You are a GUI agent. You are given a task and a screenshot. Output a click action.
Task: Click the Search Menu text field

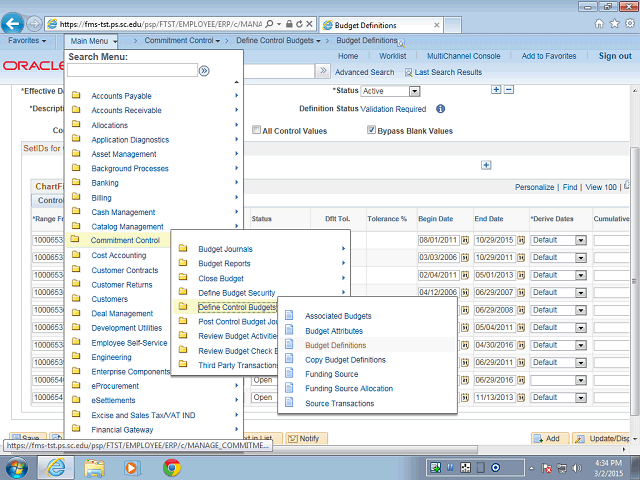tap(131, 71)
